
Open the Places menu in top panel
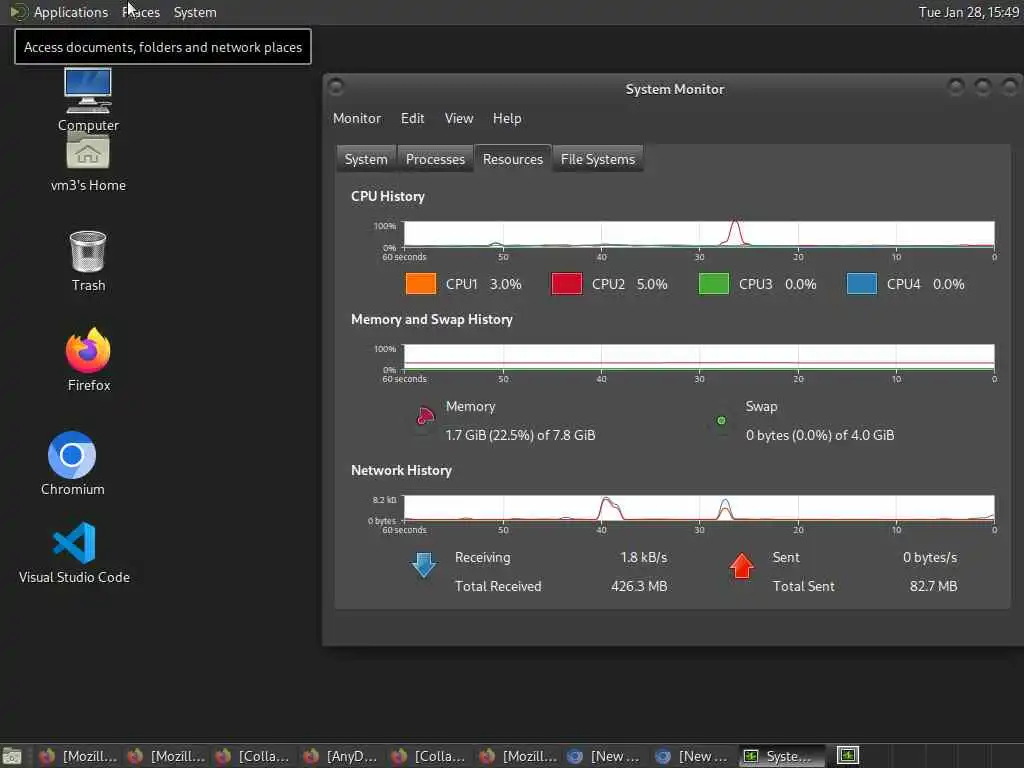[x=140, y=12]
